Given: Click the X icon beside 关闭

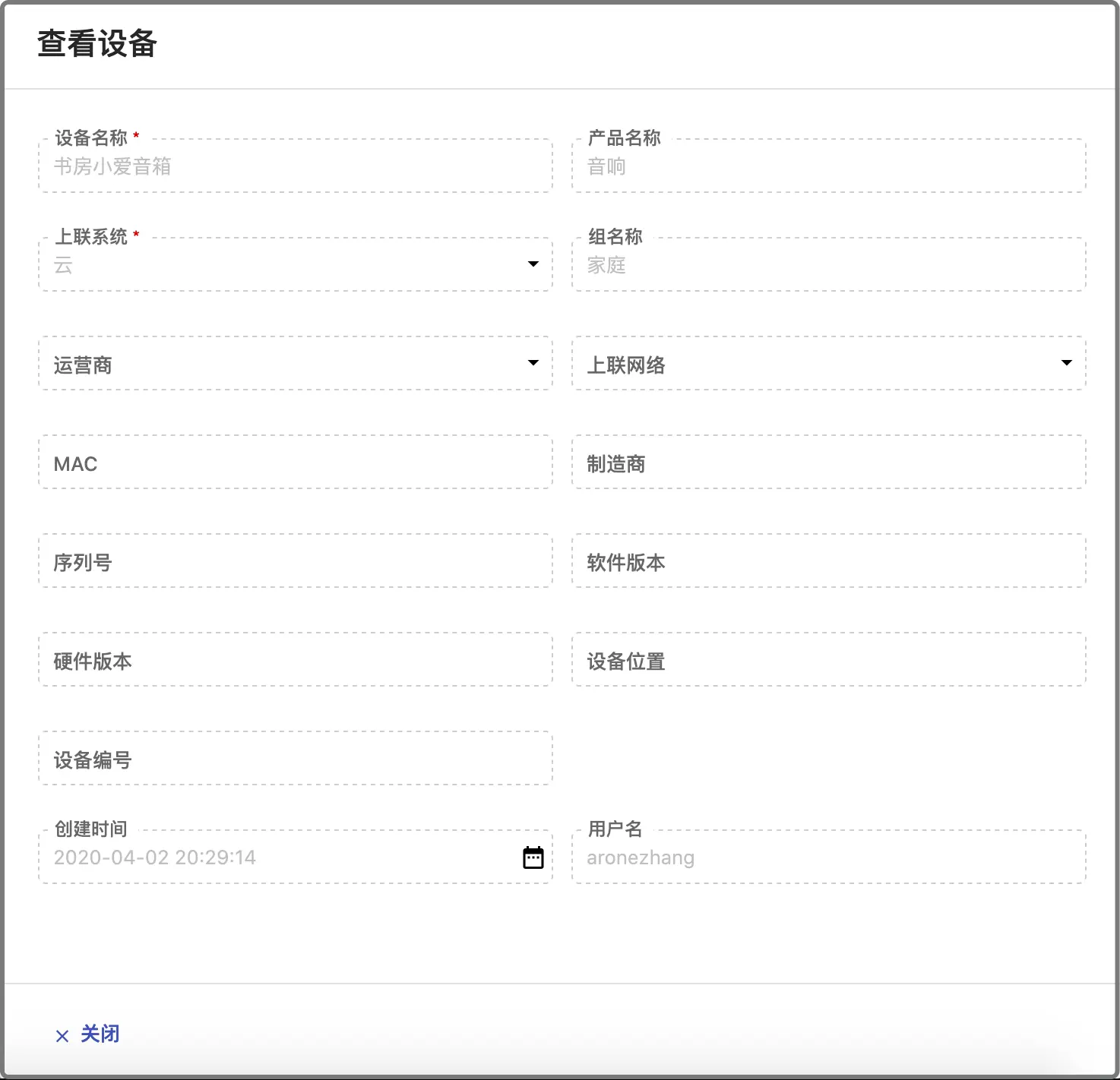Looking at the screenshot, I should point(62,1036).
